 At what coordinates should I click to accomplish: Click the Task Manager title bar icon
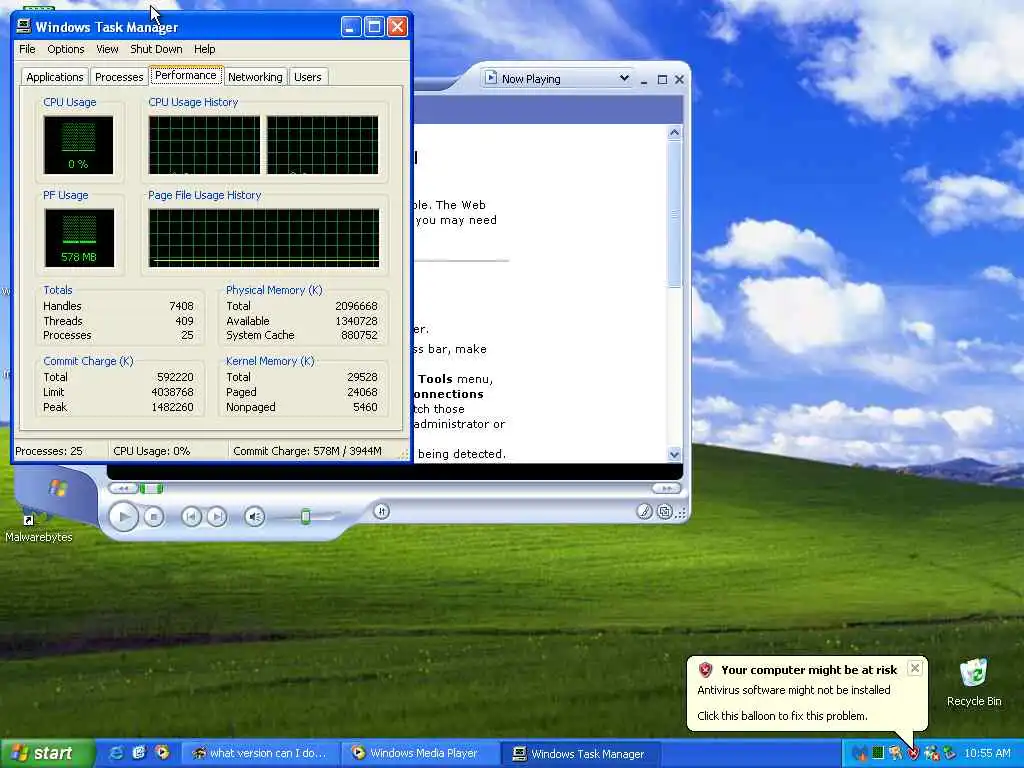point(24,26)
